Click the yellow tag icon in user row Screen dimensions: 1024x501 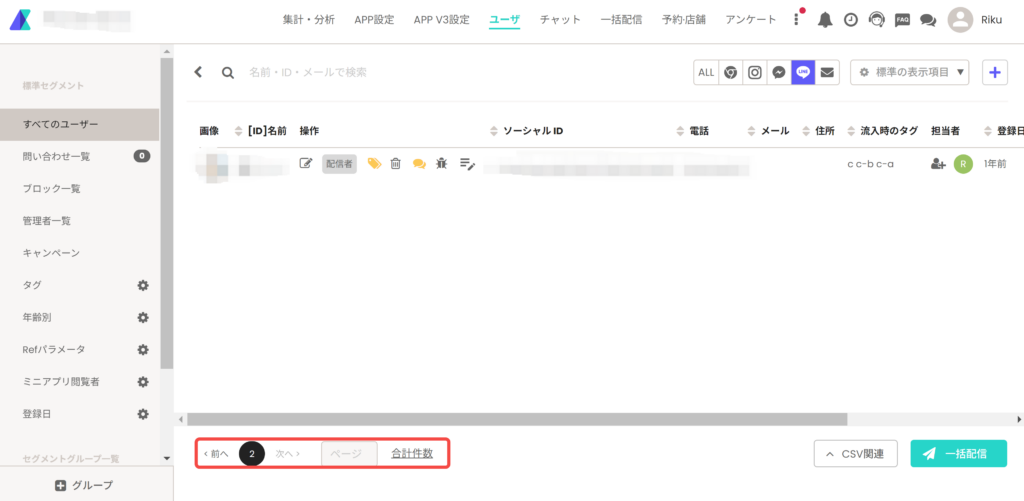tap(374, 164)
